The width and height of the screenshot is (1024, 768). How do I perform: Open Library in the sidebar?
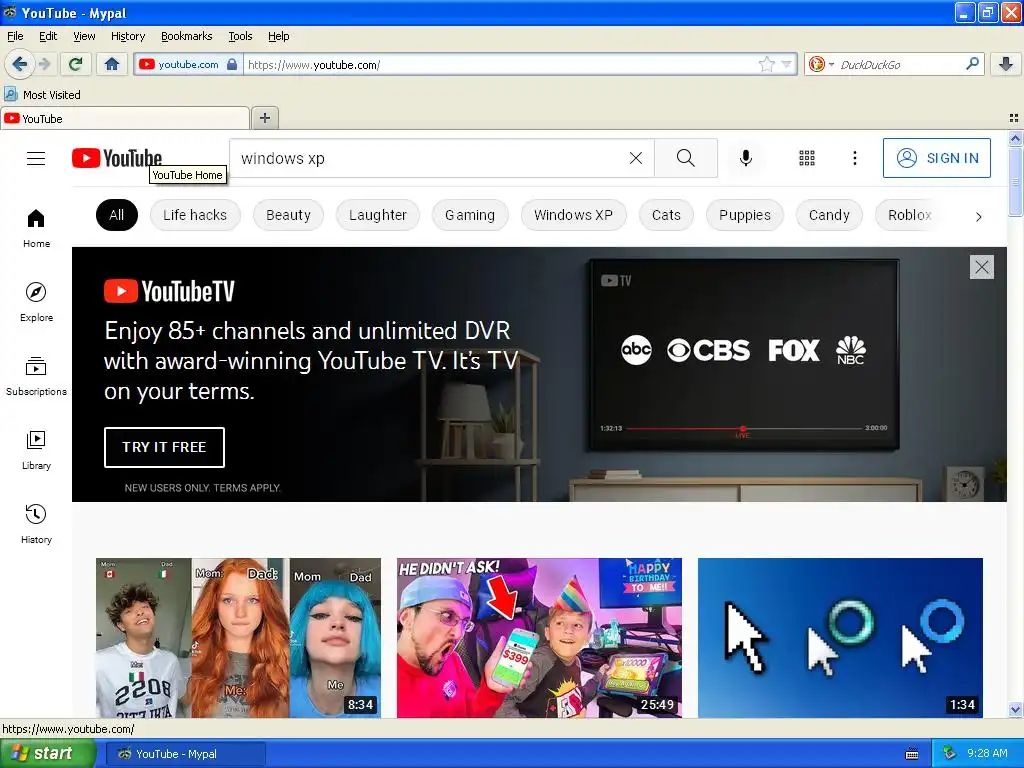[36, 451]
